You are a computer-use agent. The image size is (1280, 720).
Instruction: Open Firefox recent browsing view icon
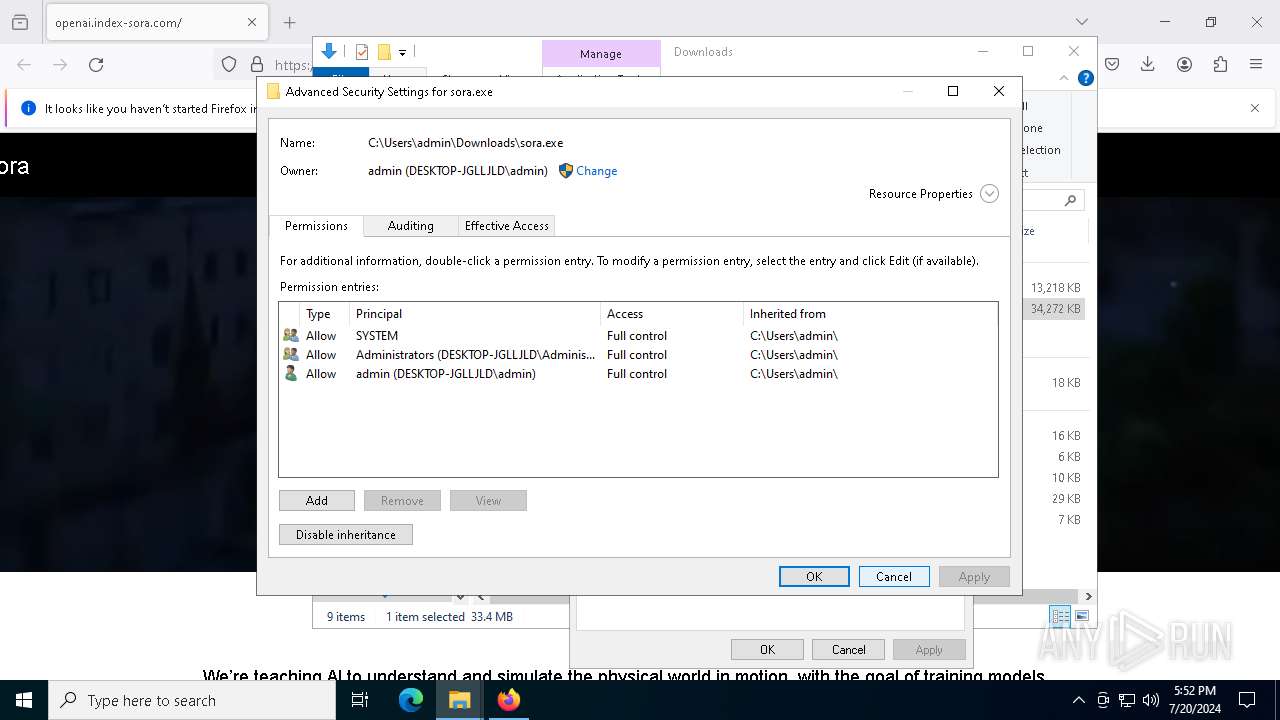pyautogui.click(x=20, y=22)
